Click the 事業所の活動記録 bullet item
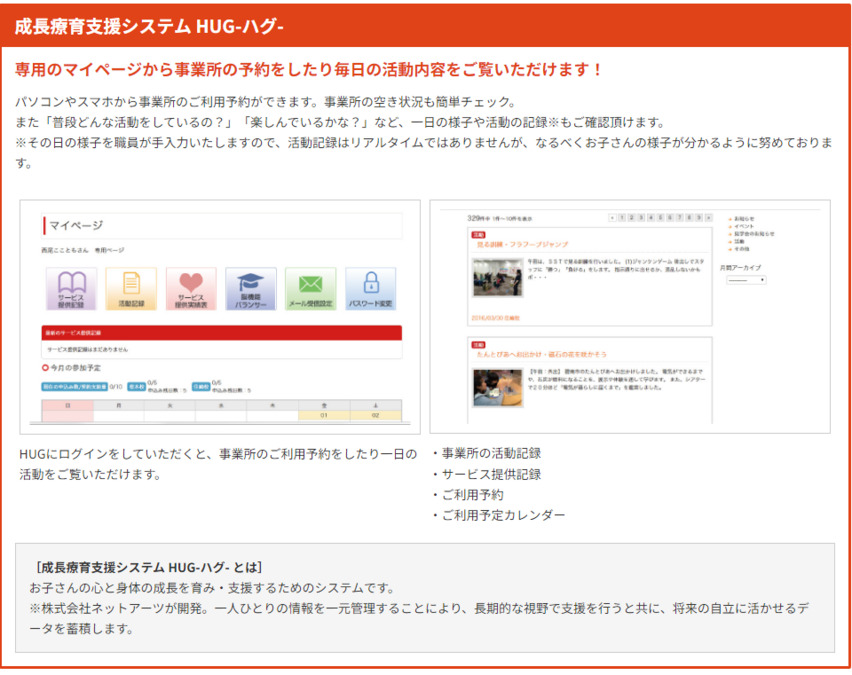The height and width of the screenshot is (675, 852). pos(491,453)
